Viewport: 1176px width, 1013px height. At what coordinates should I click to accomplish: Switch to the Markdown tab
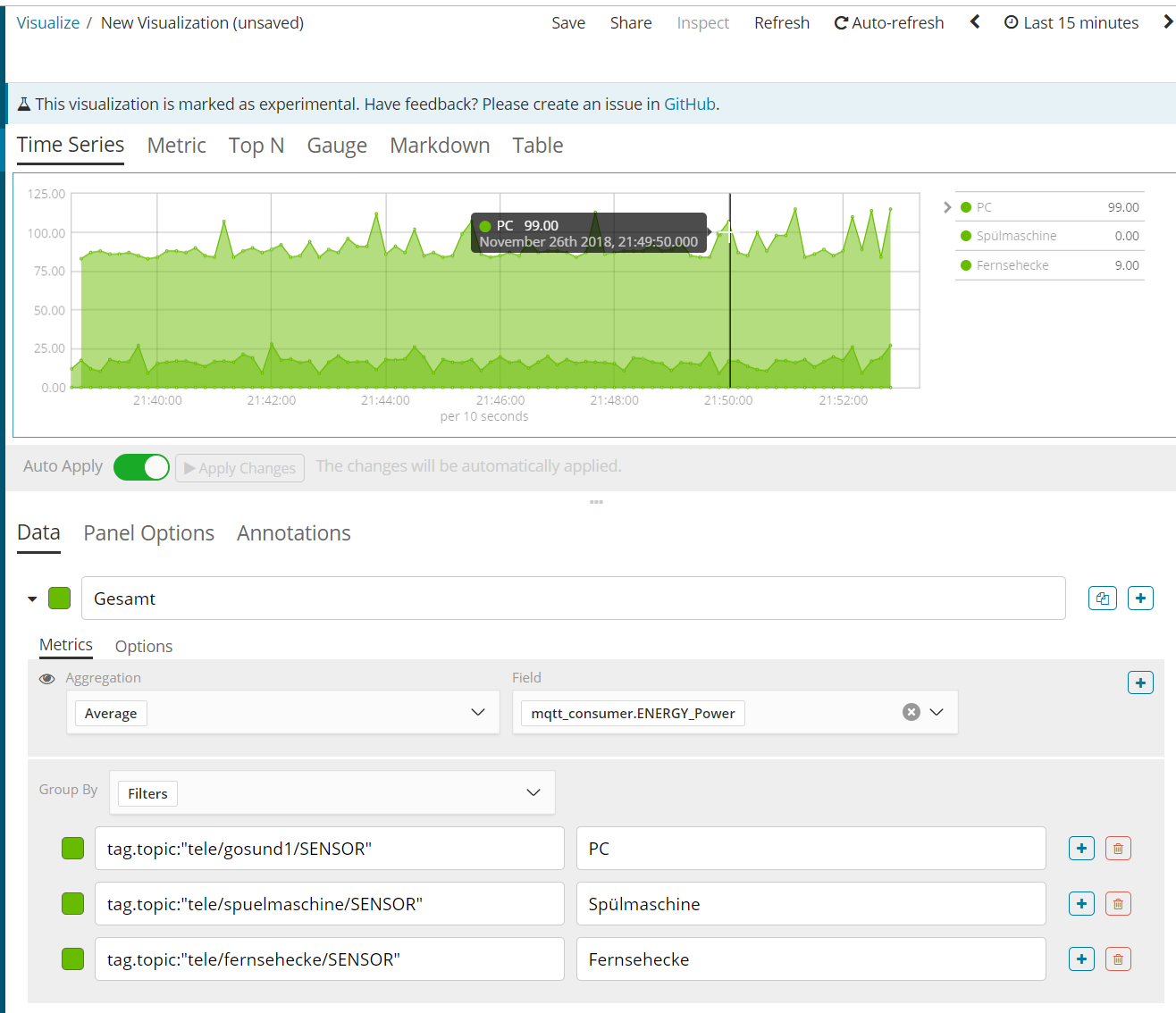click(x=440, y=146)
